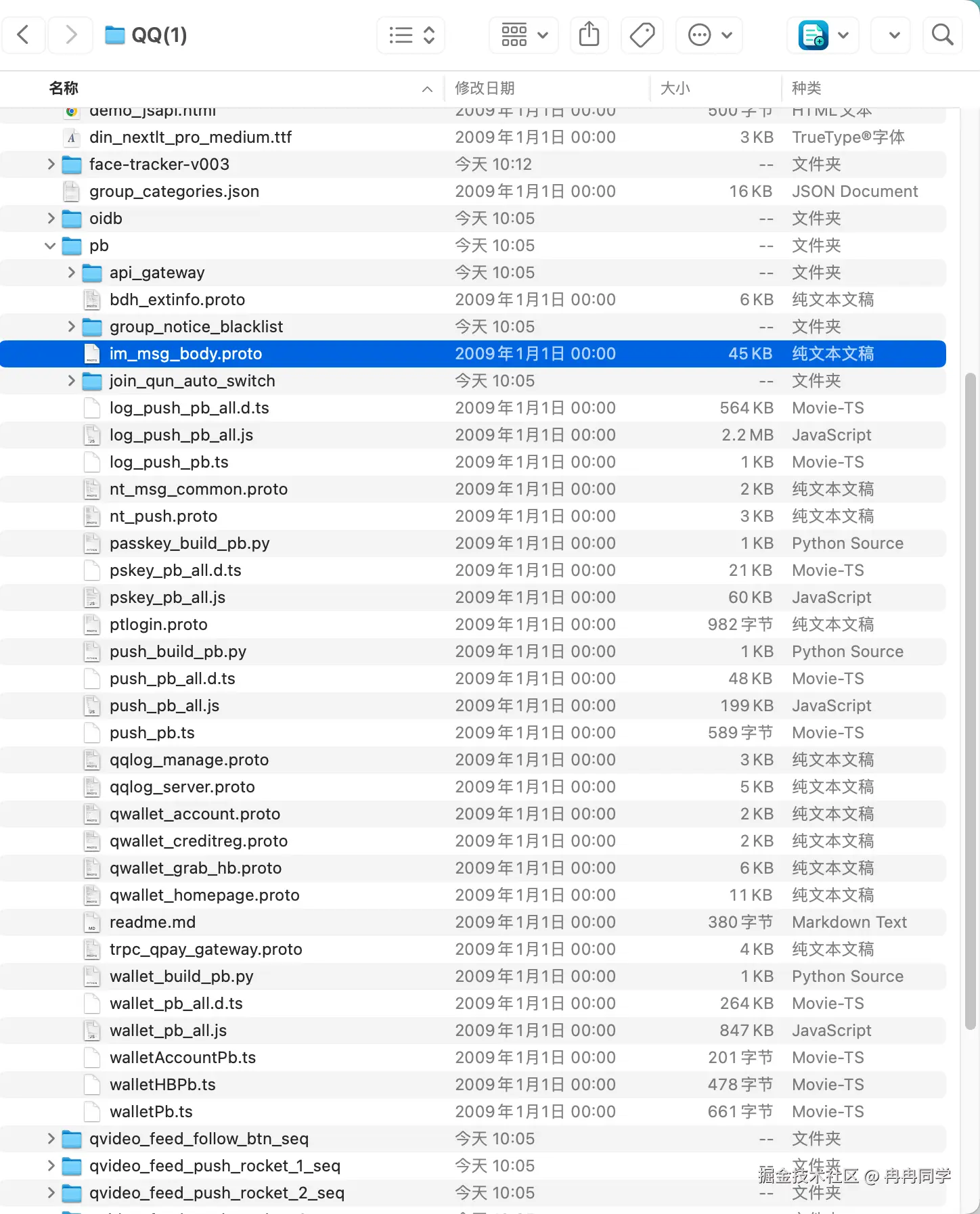Open the ellipsis action menu
The height and width of the screenshot is (1214, 980).
709,35
